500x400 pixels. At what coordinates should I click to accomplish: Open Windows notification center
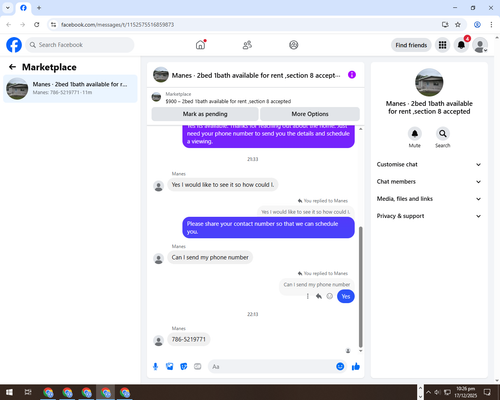(x=487, y=392)
